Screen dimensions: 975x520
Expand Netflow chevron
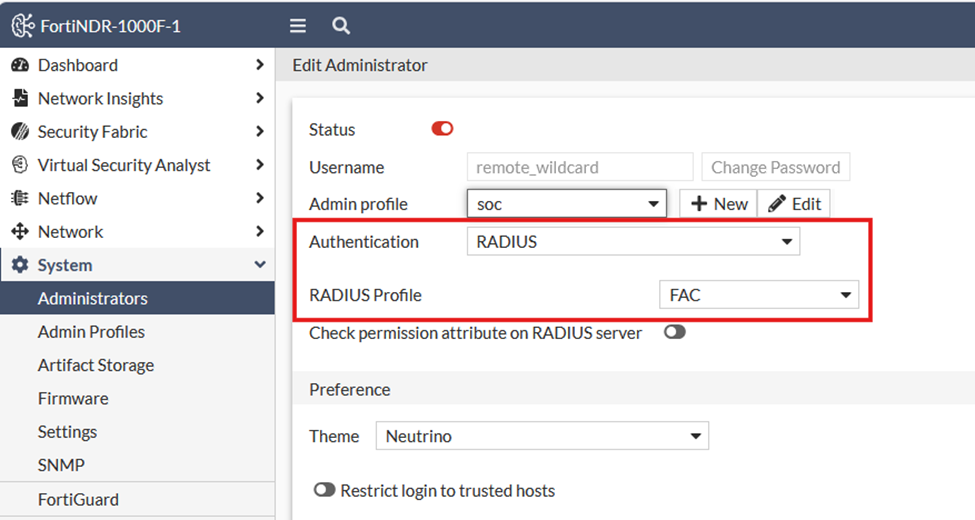pyautogui.click(x=260, y=198)
